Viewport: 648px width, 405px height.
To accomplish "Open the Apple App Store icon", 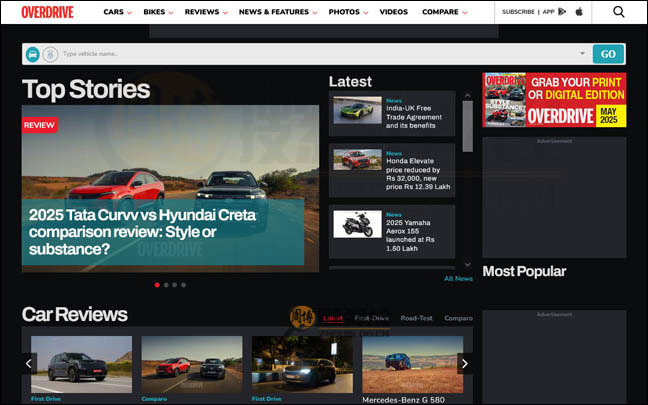I will [x=579, y=12].
